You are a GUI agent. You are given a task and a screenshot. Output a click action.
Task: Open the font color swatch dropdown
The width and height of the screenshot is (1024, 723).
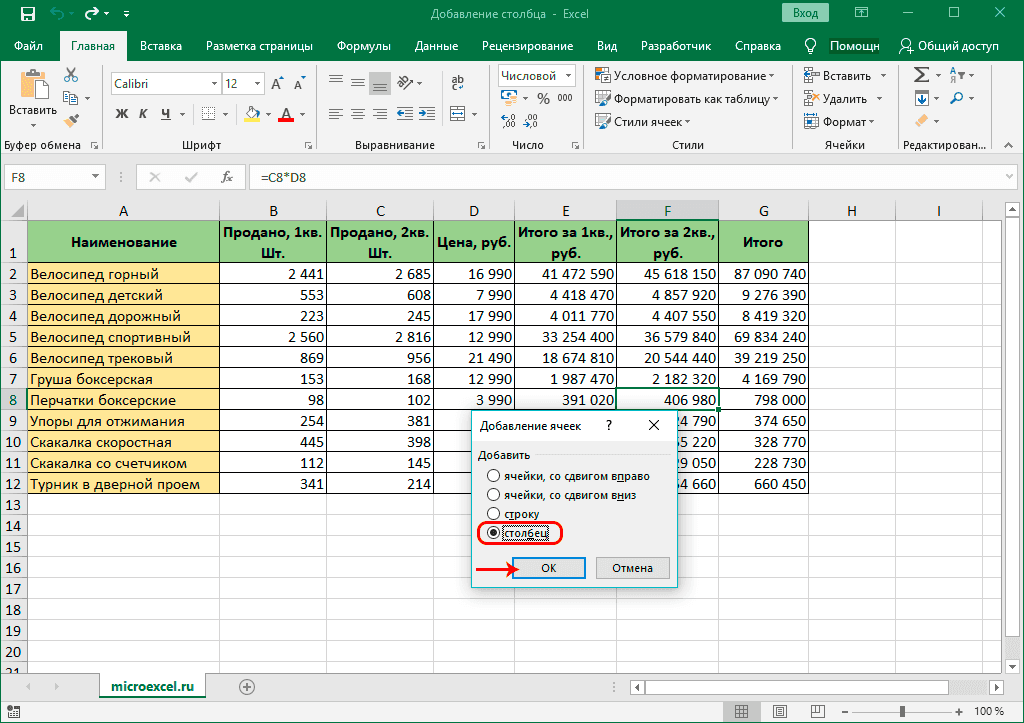[302, 115]
